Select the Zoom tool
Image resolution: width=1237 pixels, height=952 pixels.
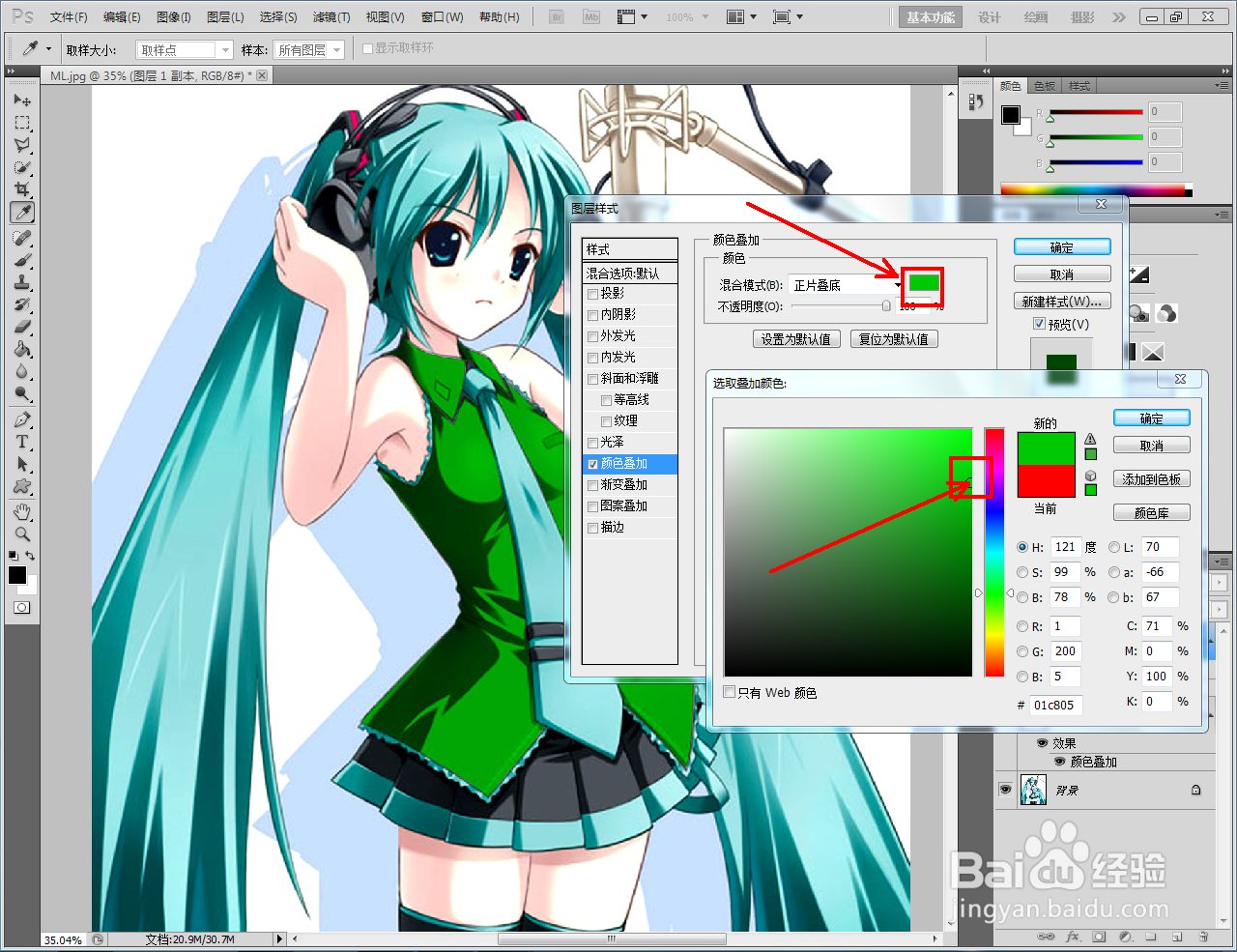[x=22, y=534]
